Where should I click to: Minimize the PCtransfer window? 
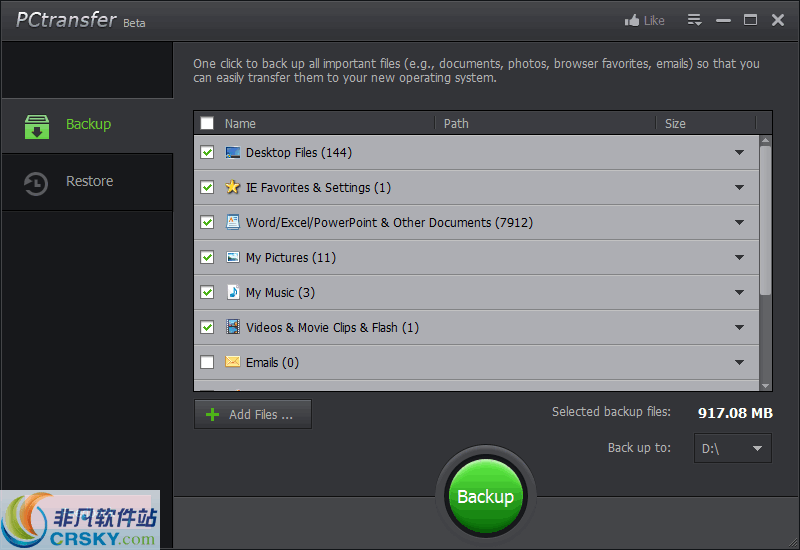(723, 20)
